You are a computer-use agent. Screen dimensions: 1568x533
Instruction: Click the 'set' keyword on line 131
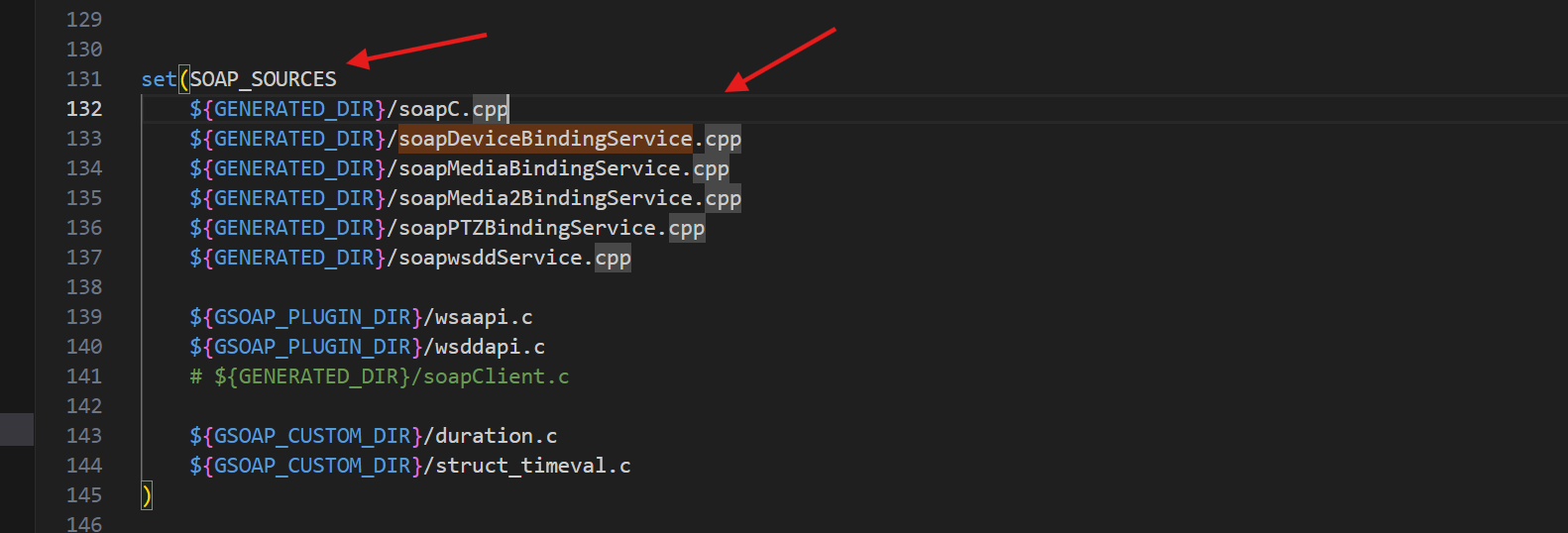[x=159, y=79]
